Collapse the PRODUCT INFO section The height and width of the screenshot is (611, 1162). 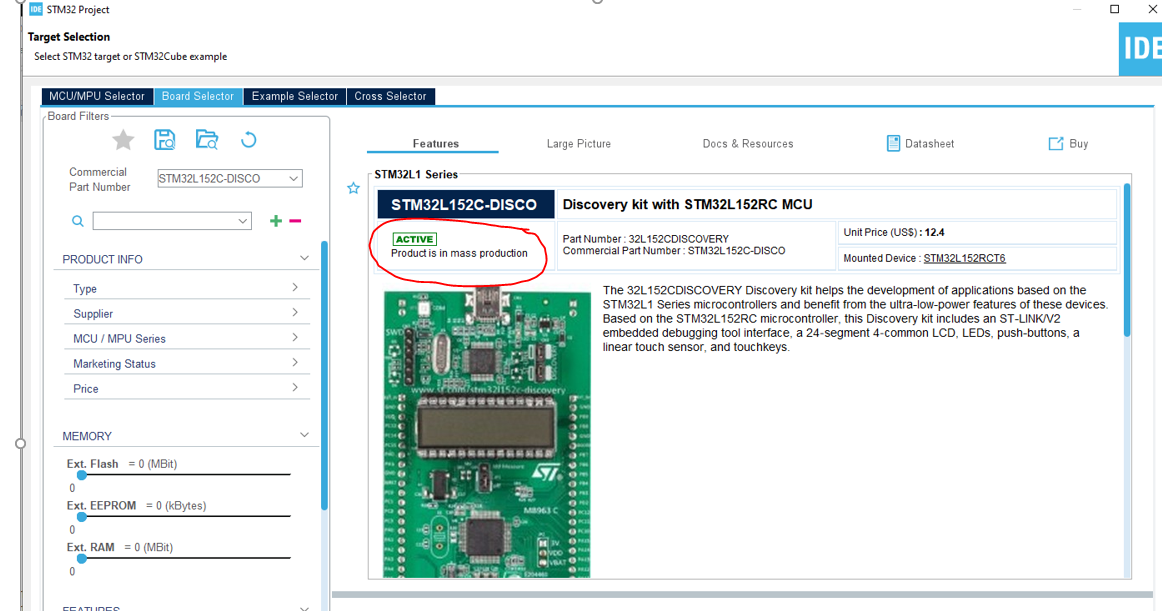point(304,258)
